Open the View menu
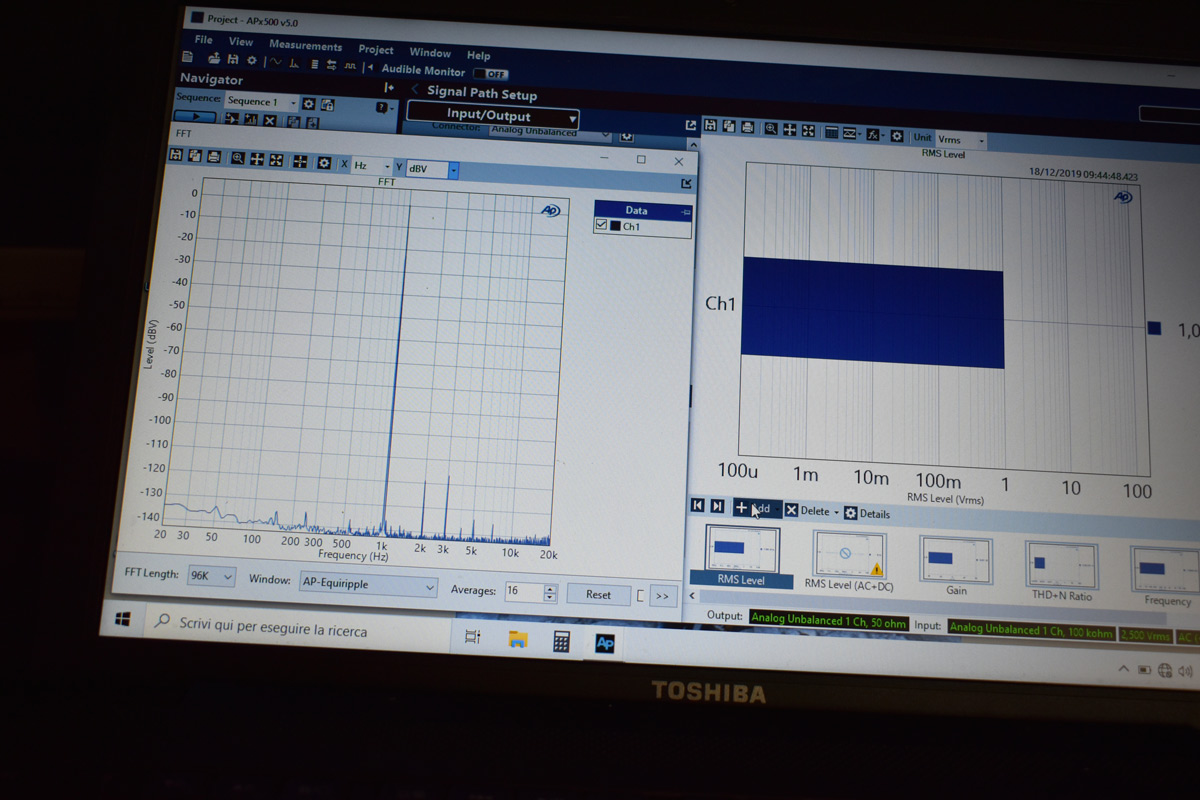 coord(241,42)
